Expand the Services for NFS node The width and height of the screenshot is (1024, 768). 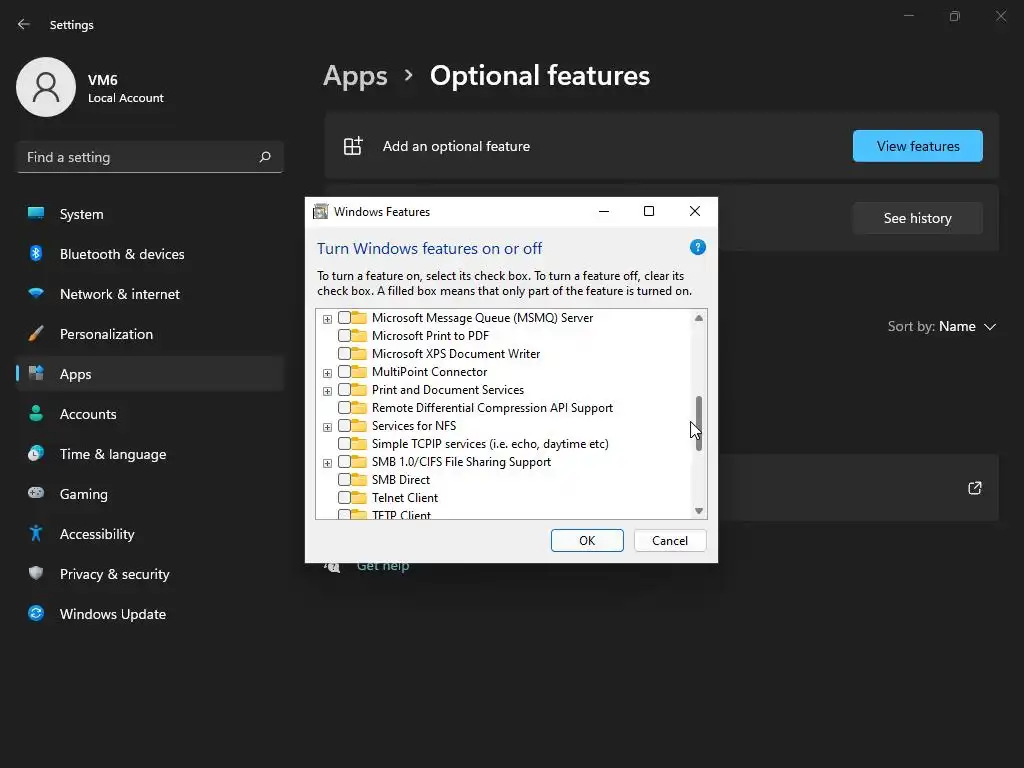tap(327, 427)
